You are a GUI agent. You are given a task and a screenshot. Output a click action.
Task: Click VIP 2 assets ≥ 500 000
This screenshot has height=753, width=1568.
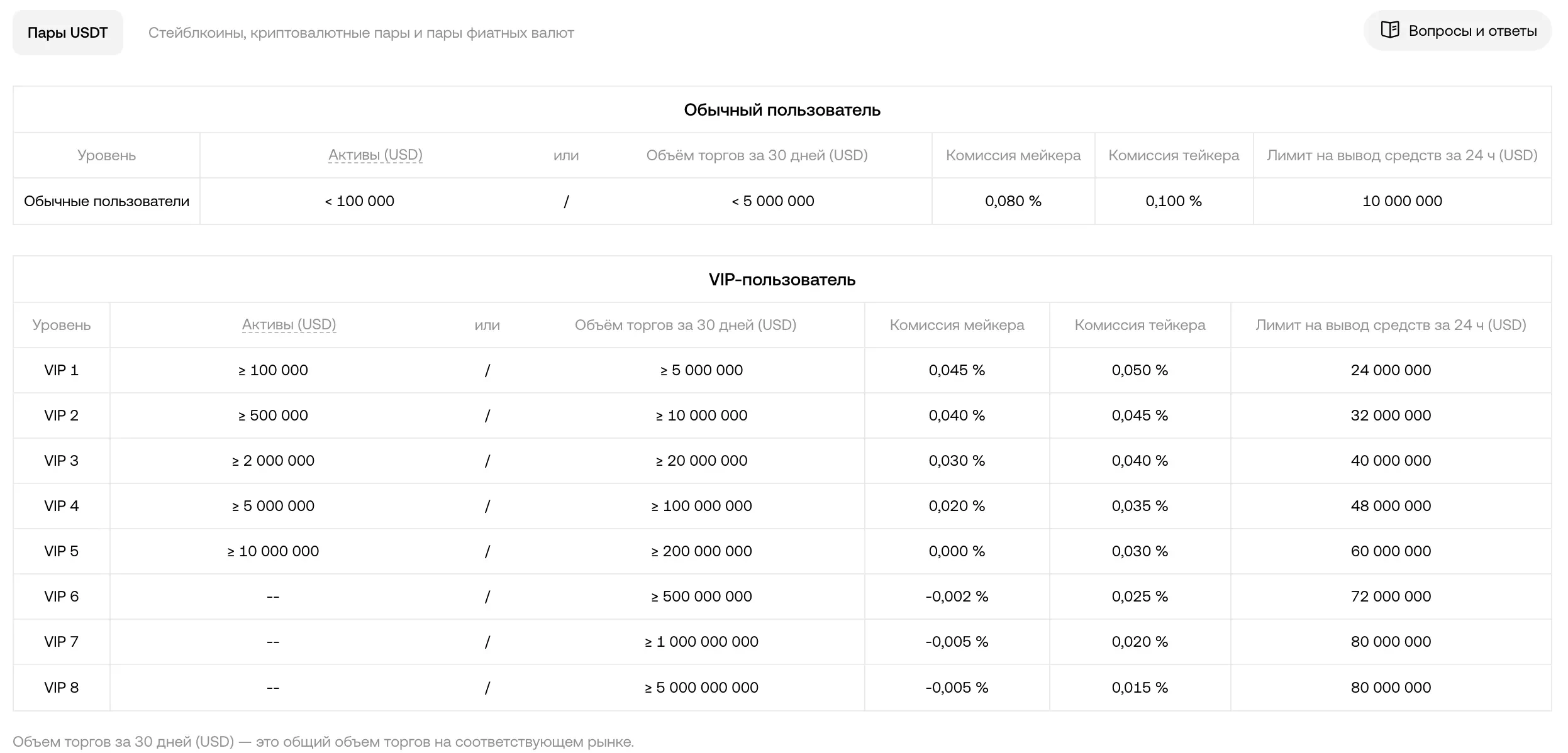click(273, 415)
